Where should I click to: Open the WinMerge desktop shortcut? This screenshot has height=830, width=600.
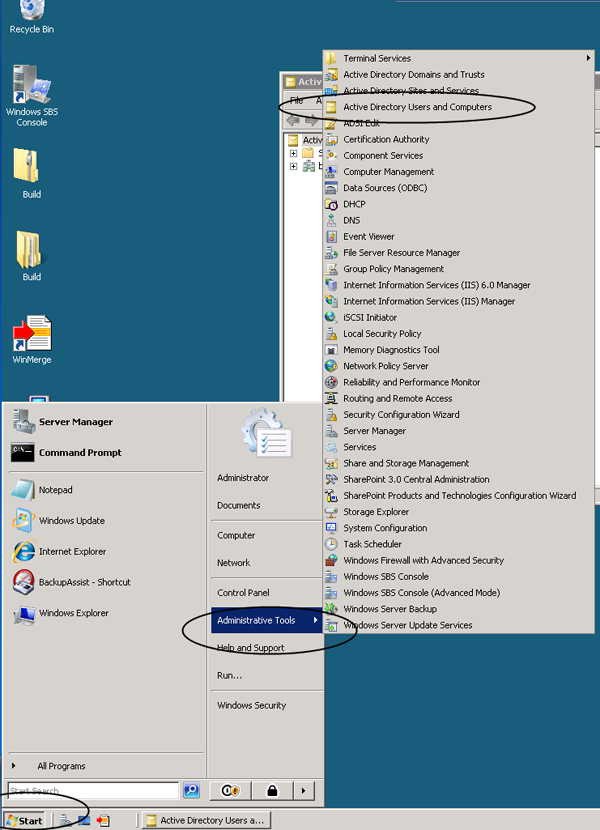pyautogui.click(x=32, y=340)
